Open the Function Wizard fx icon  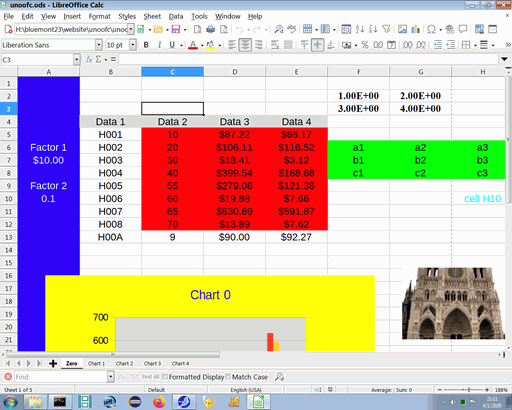(x=89, y=59)
